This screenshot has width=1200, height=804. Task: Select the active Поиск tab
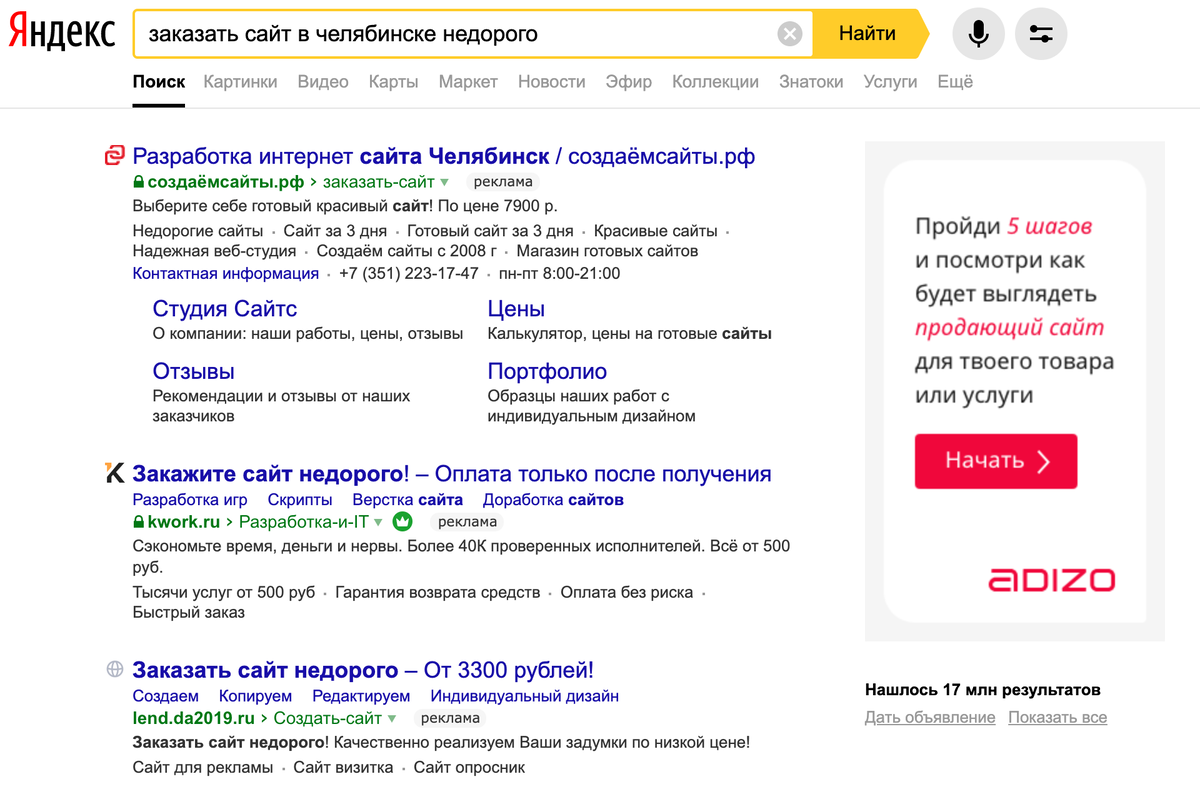[x=159, y=82]
